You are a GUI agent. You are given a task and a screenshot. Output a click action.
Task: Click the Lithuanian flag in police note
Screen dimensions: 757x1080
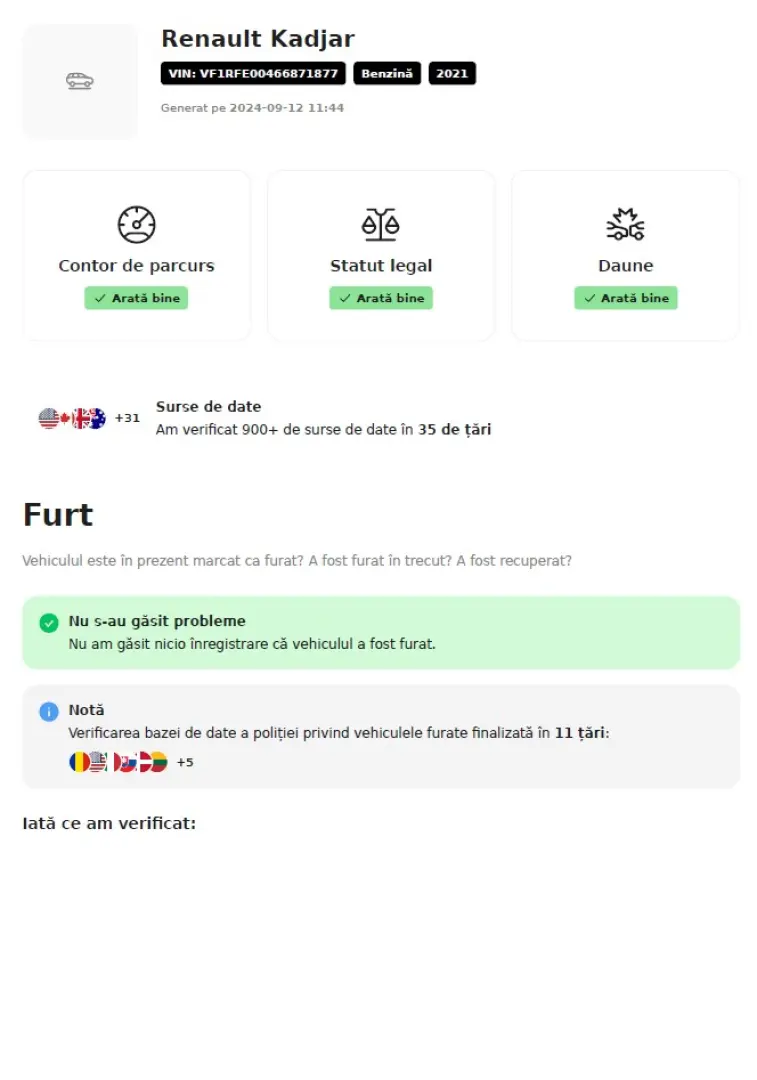[157, 762]
